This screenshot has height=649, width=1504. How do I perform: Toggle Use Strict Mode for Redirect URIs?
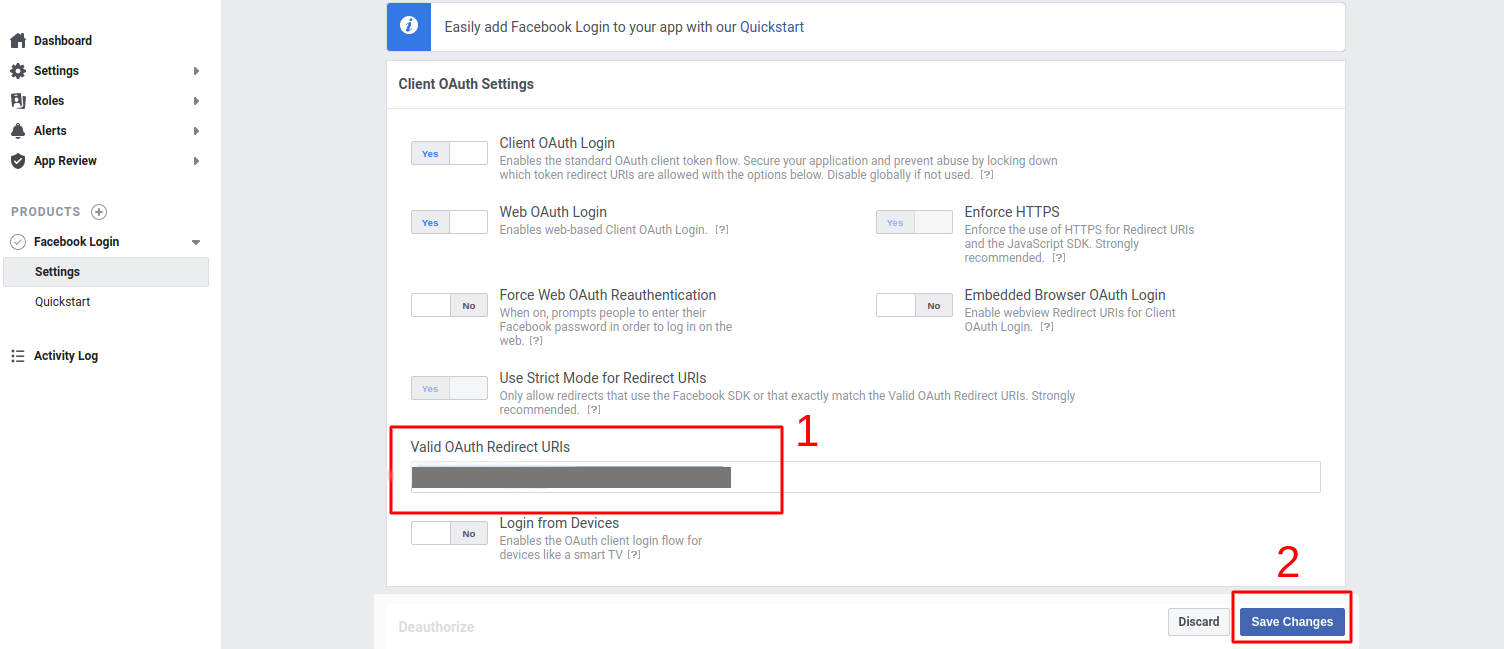coord(449,389)
